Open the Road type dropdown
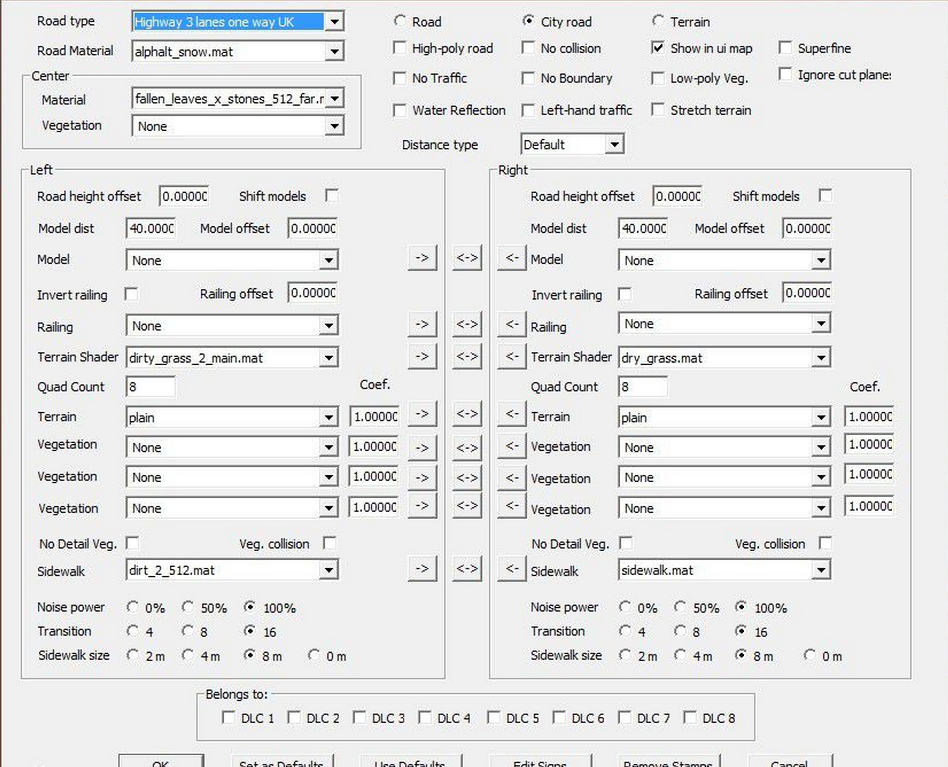The width and height of the screenshot is (948, 767). coord(334,22)
